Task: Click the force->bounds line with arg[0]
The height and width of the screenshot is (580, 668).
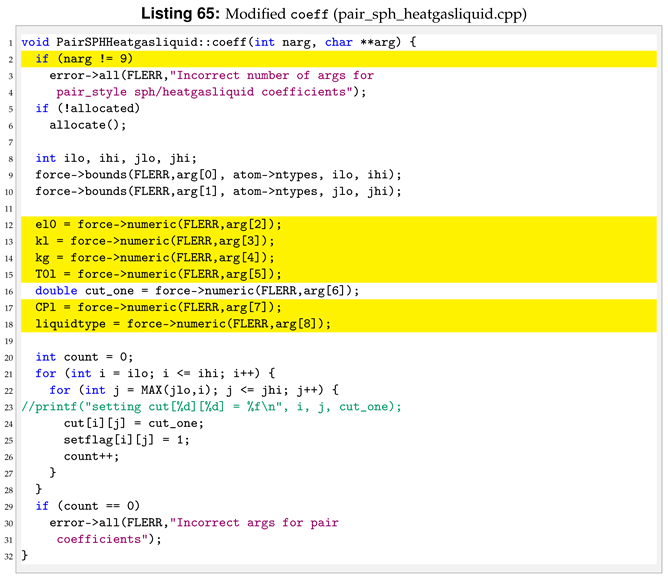Action: click(218, 175)
